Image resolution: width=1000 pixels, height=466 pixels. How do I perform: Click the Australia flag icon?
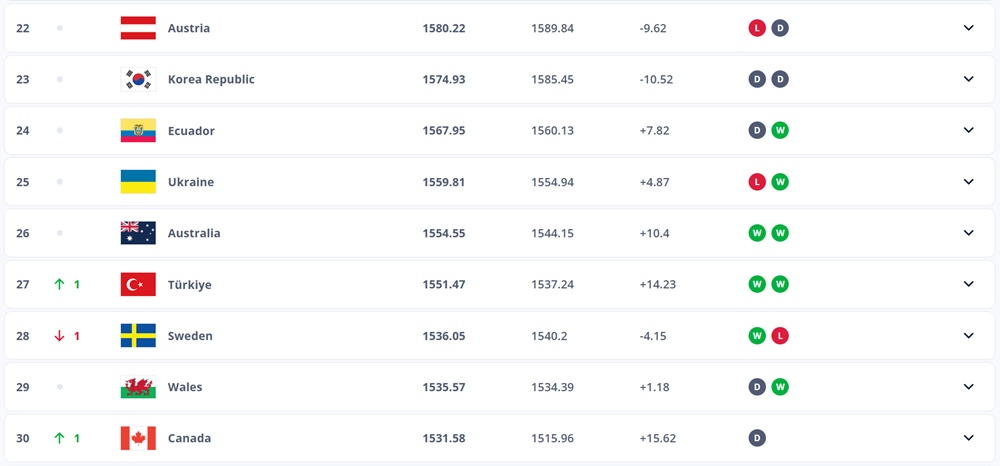tap(138, 233)
